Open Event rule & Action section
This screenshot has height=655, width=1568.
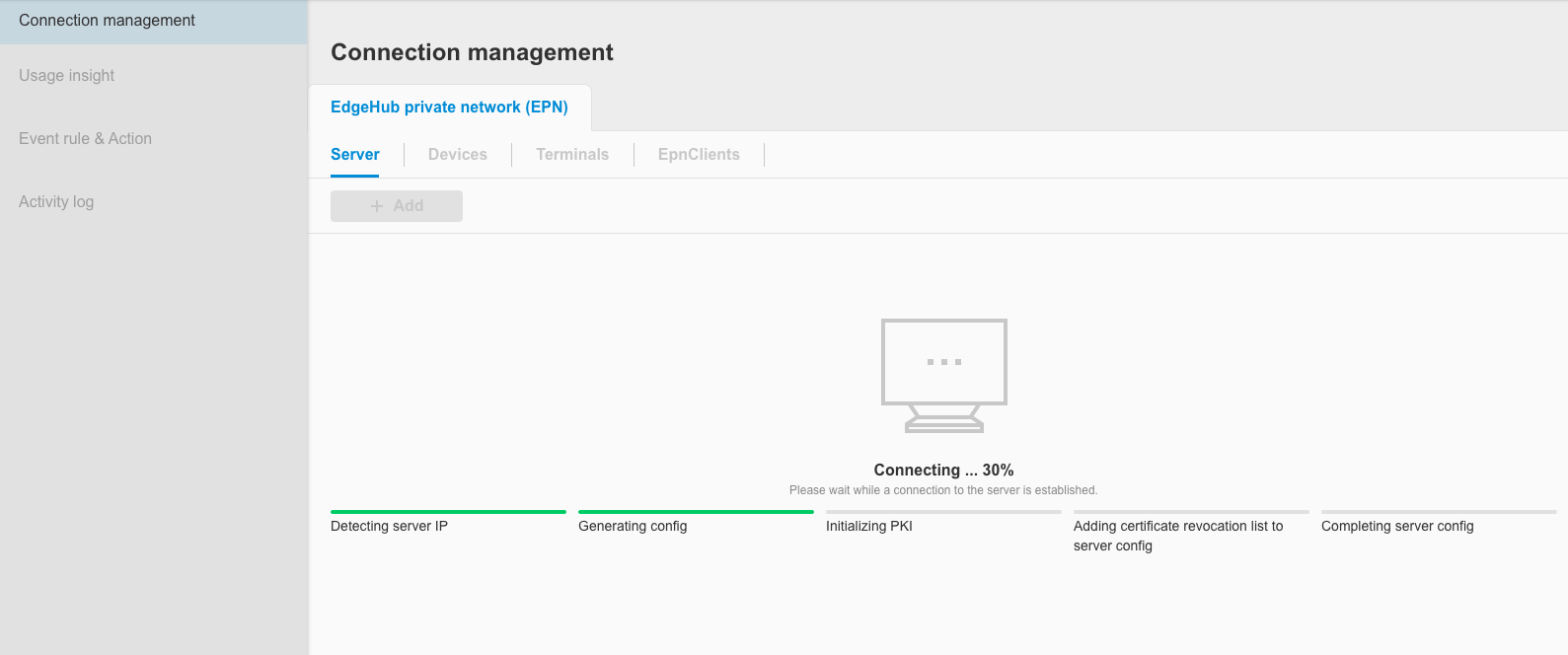click(85, 138)
